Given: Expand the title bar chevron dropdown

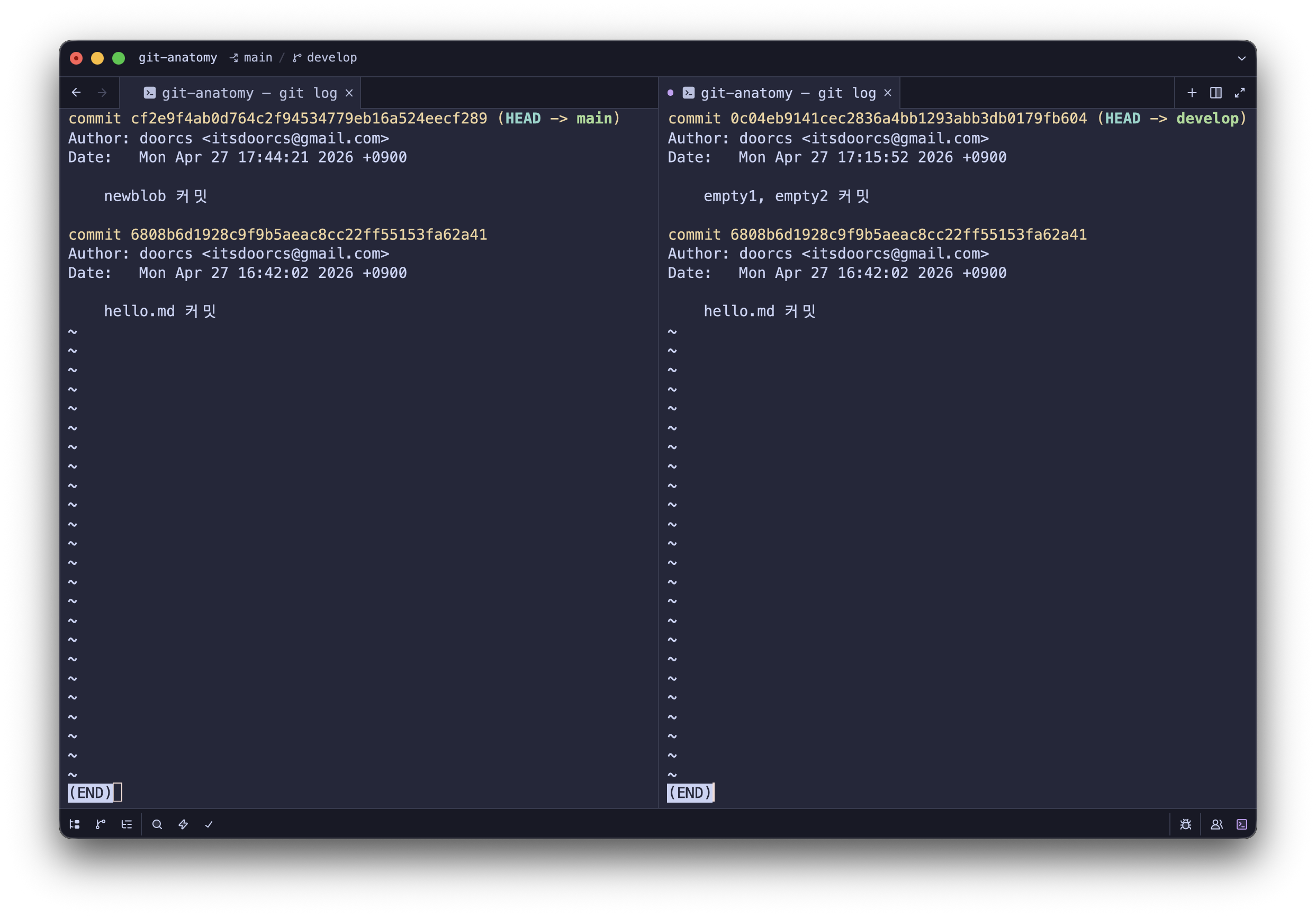Looking at the screenshot, I should point(1241,58).
